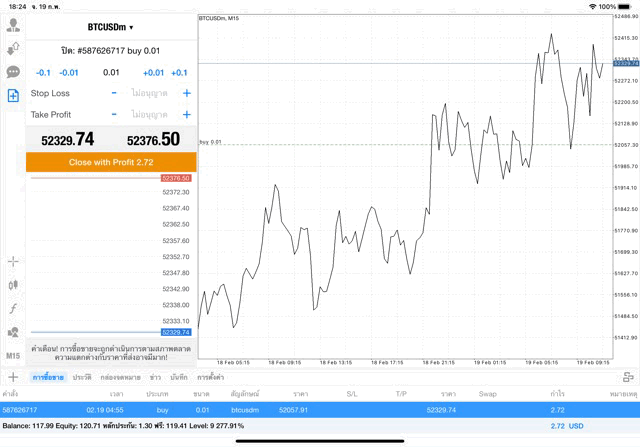Viewport: 640px width, 447px height.
Task: Switch to the ประวัติ (History) tab
Action: [x=82, y=377]
